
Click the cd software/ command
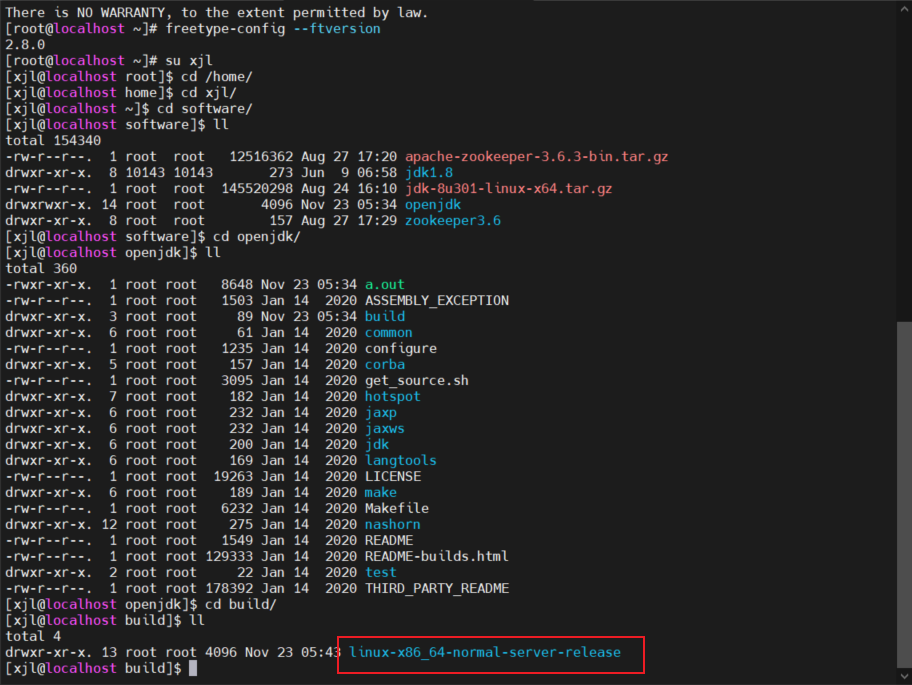click(205, 109)
